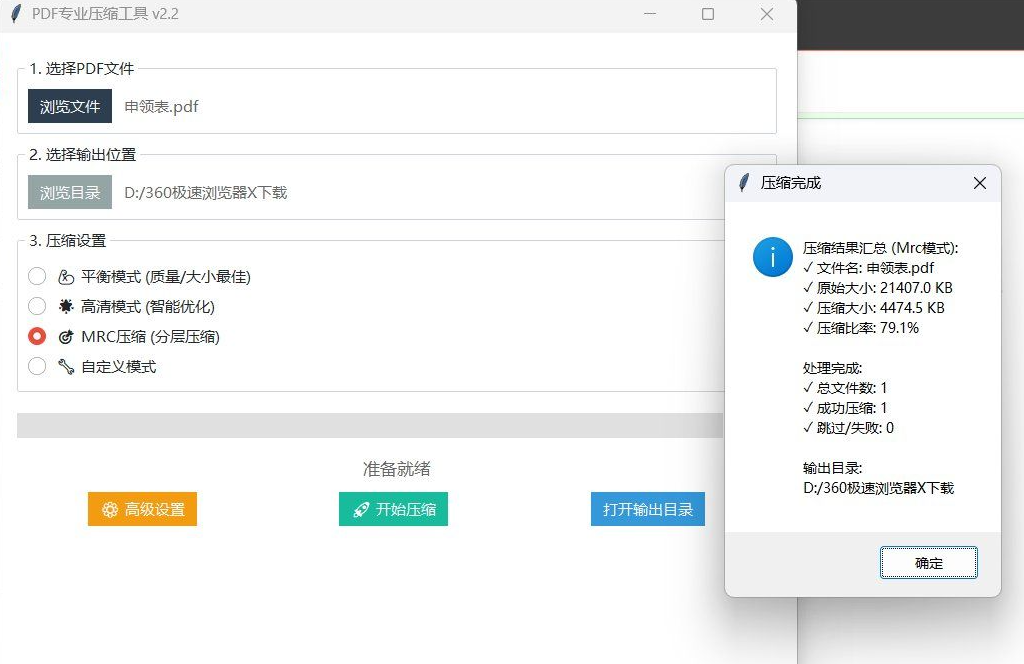This screenshot has height=664, width=1024.
Task: Maximize the PDF compression tool window
Action: click(708, 14)
